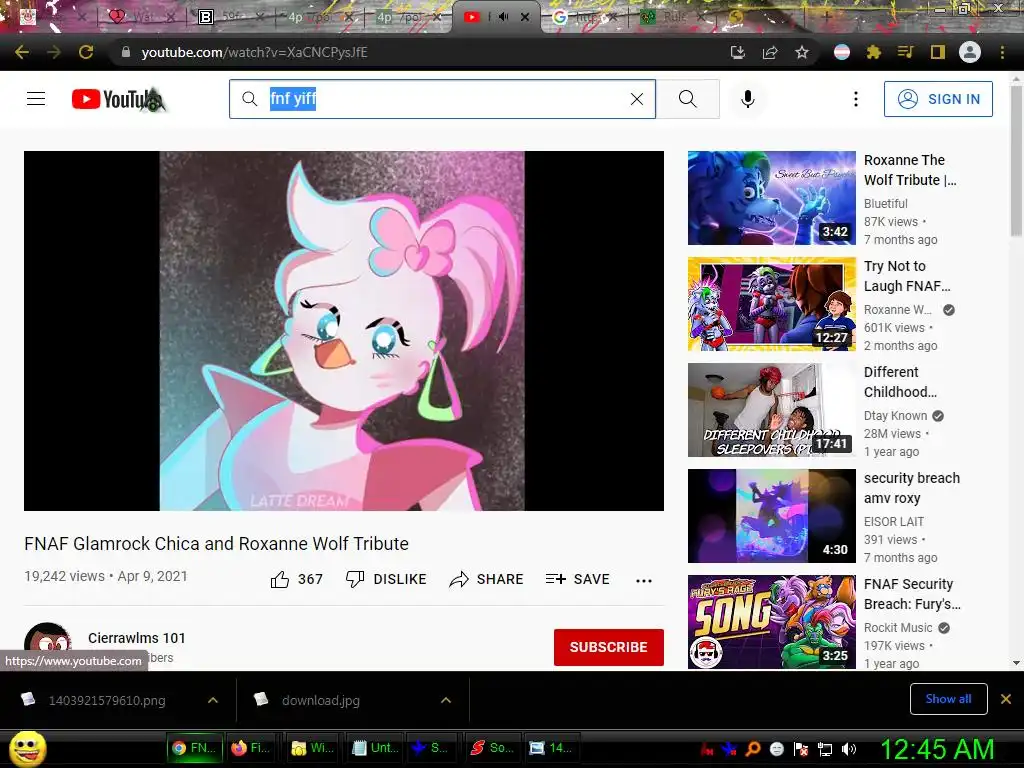1024x768 pixels.
Task: Open the network icon in system tray
Action: [825, 749]
